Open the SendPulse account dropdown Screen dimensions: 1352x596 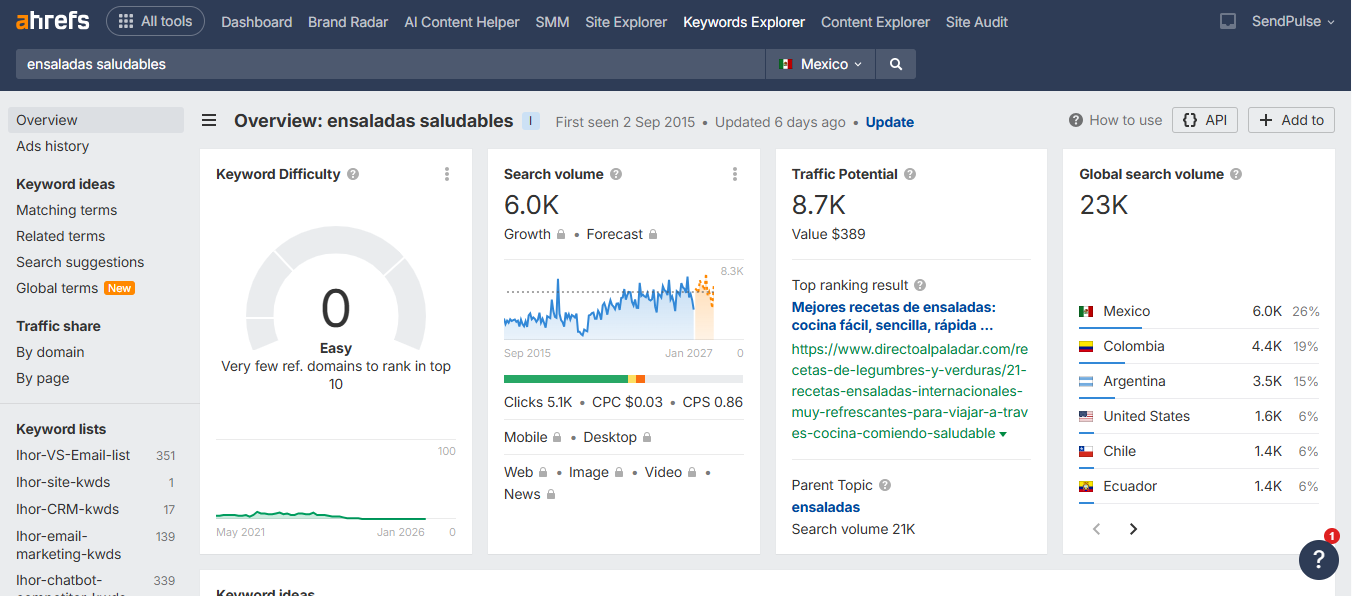pyautogui.click(x=1290, y=20)
